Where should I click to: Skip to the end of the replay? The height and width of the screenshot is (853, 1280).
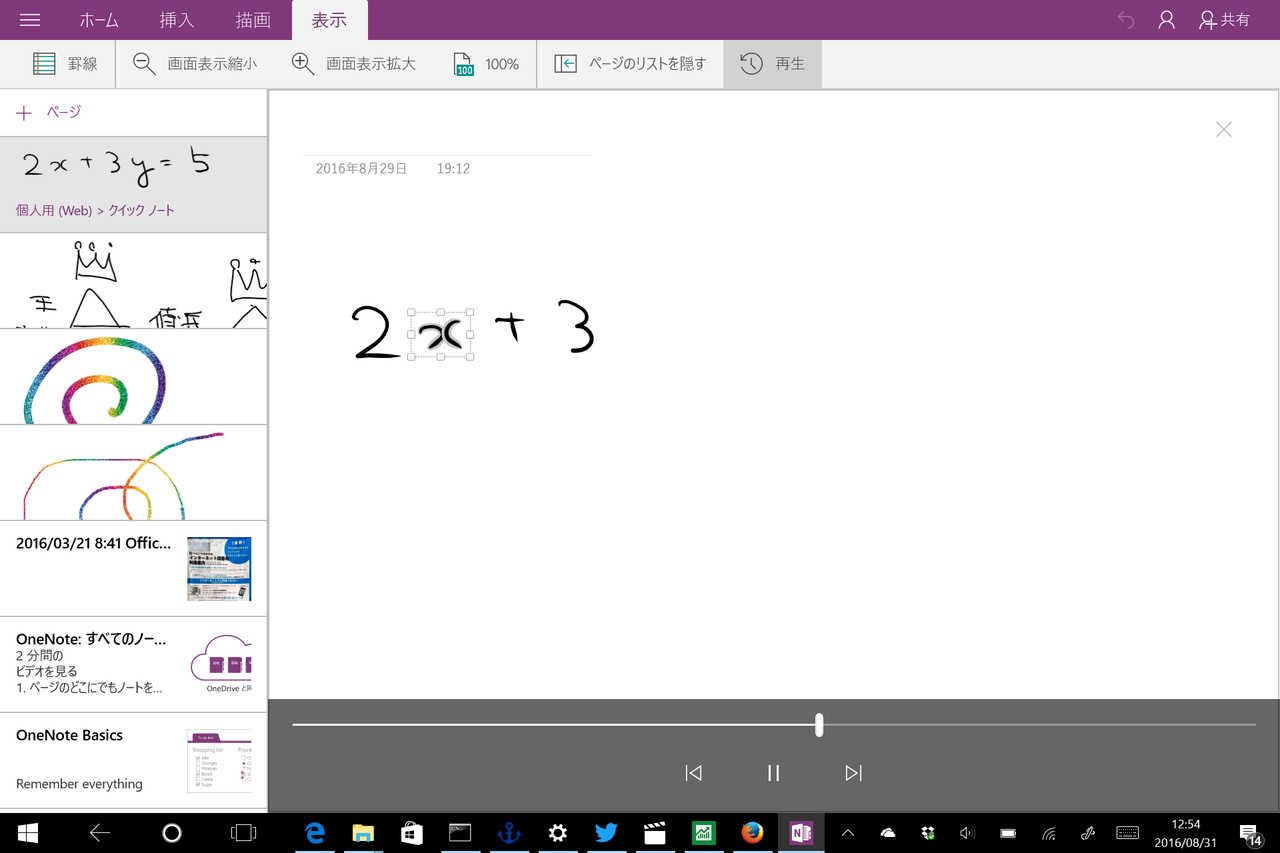click(853, 772)
